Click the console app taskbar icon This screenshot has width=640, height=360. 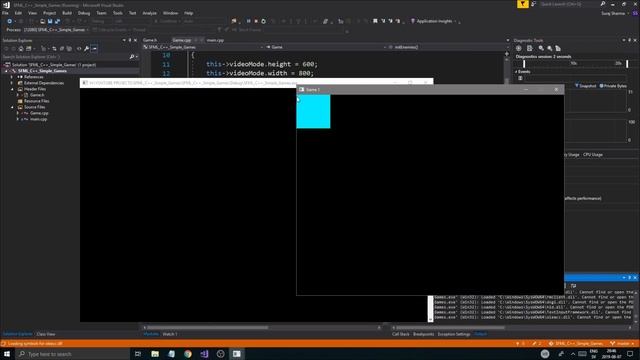237,354
